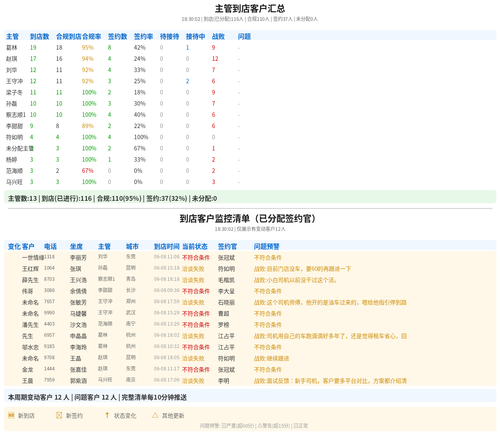Click phone number 9990
The height and width of the screenshot is (448, 500).
(x=49, y=313)
